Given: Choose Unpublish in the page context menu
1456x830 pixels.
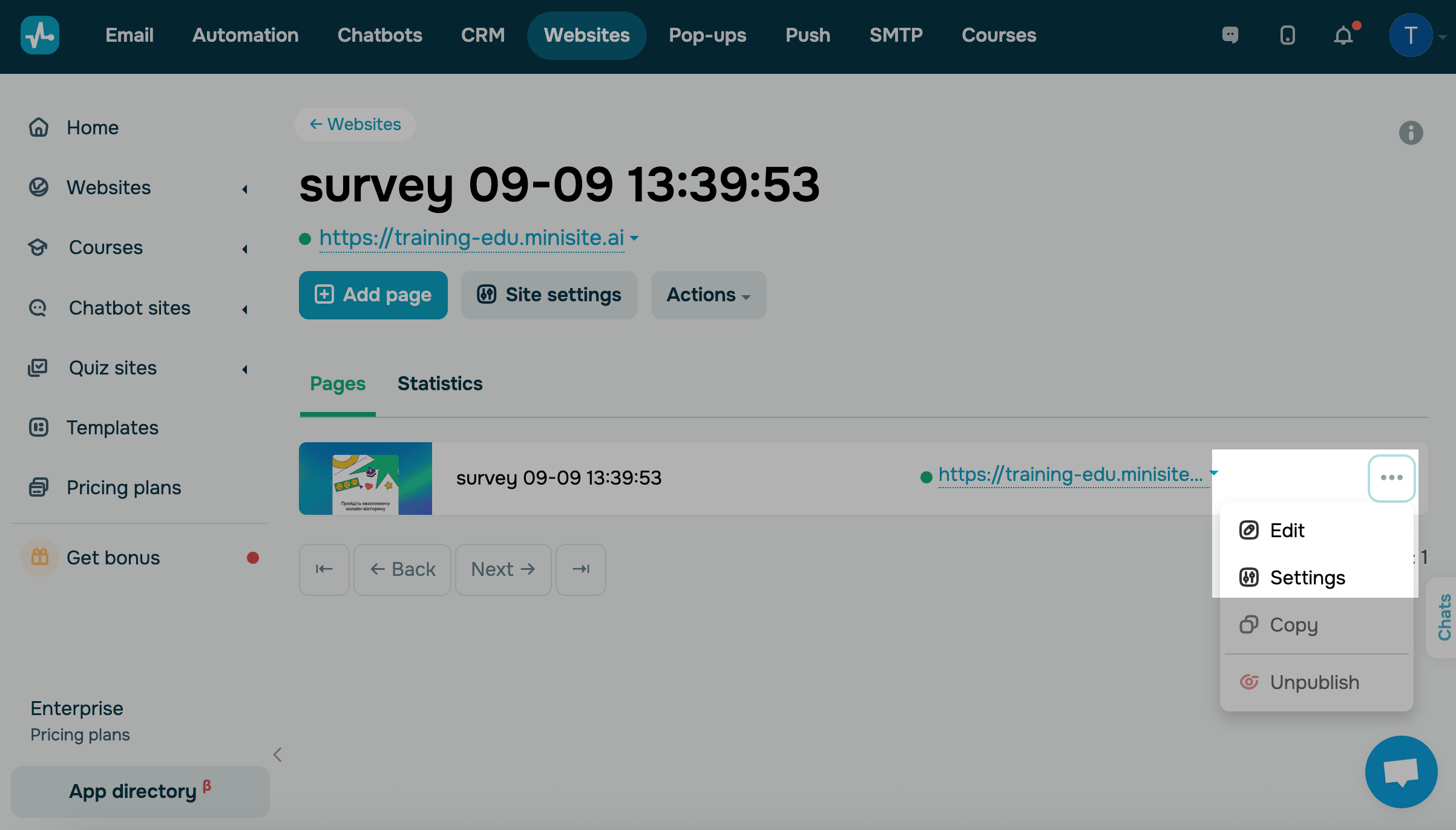Looking at the screenshot, I should [1314, 682].
